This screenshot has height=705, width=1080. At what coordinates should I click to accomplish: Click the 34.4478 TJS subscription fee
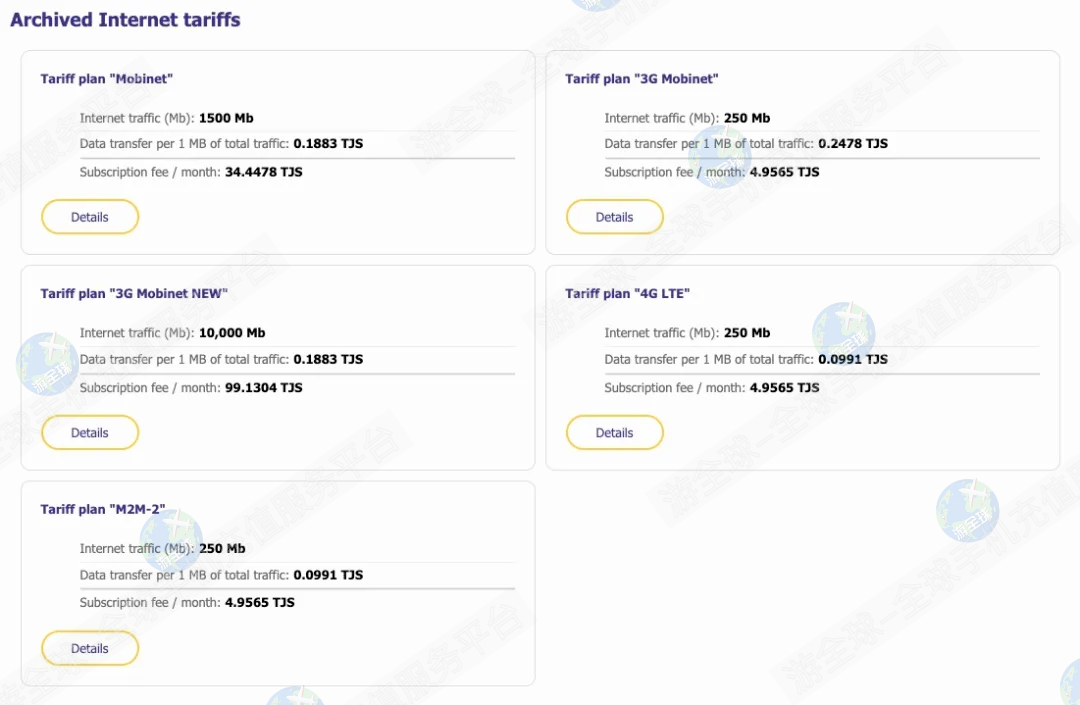[x=263, y=172]
